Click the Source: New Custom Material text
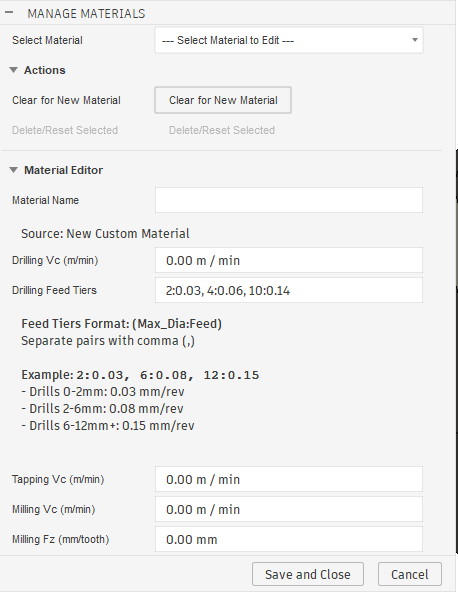This screenshot has width=458, height=593. click(x=105, y=234)
